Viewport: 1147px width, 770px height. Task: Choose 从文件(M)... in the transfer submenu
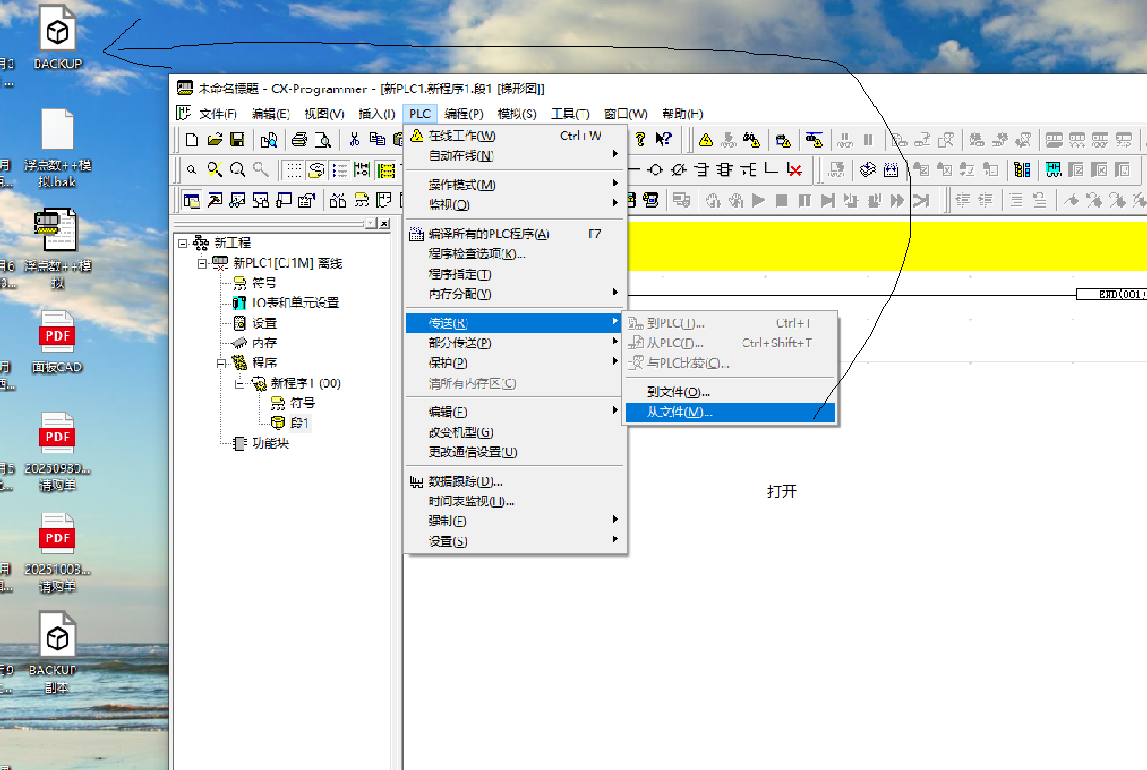(680, 412)
